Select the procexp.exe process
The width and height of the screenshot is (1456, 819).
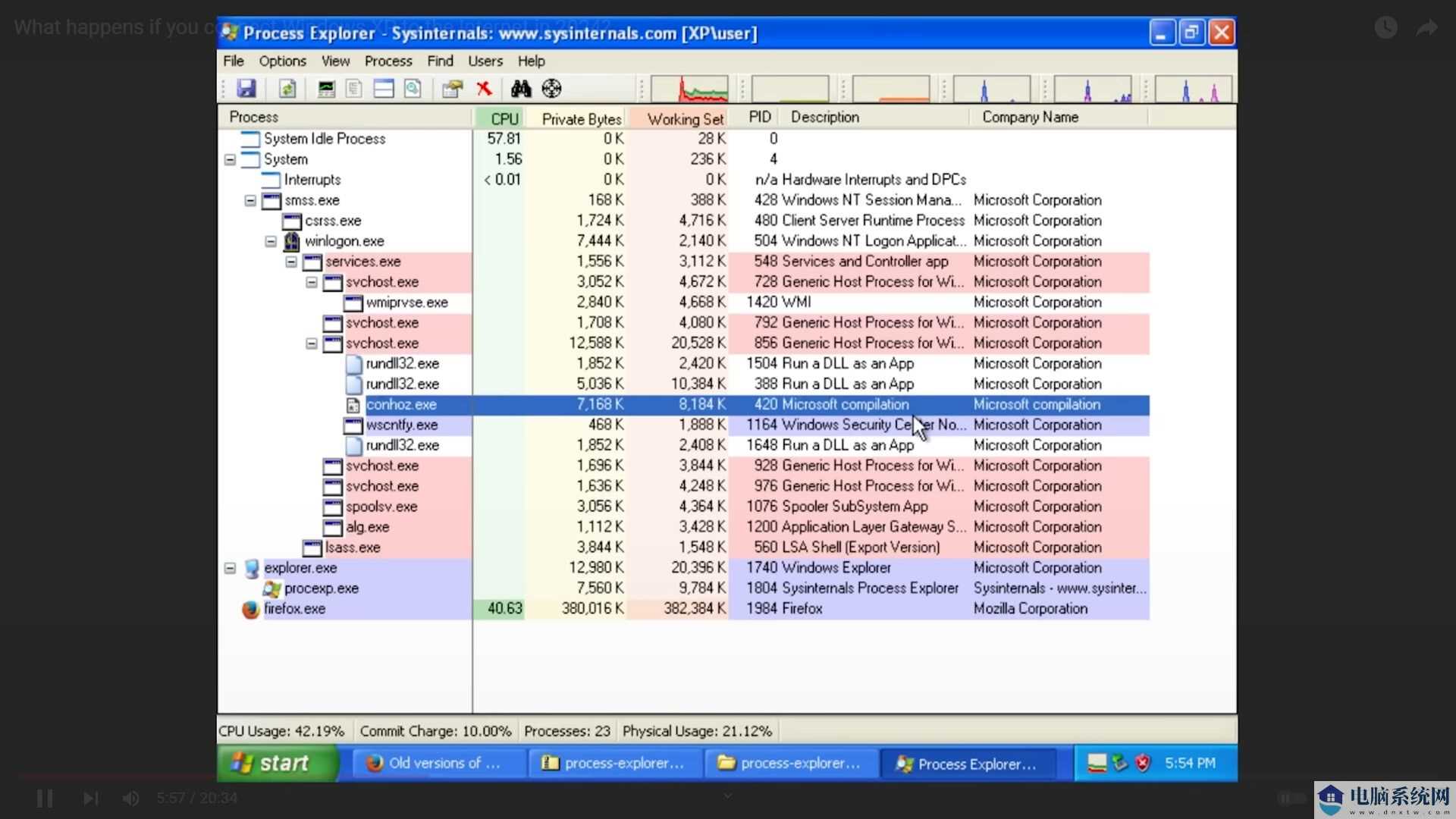click(x=684, y=589)
